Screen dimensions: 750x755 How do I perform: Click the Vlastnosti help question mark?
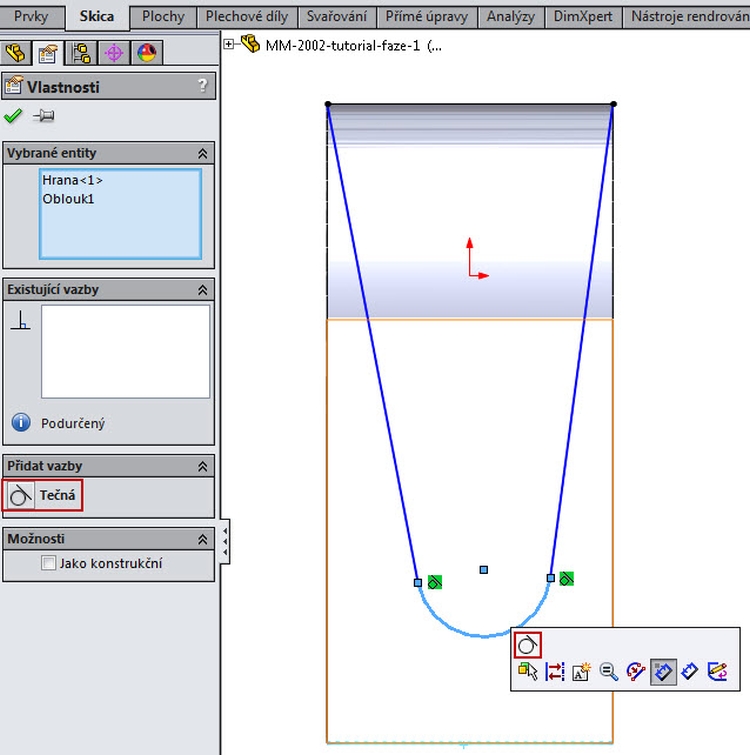pos(203,86)
